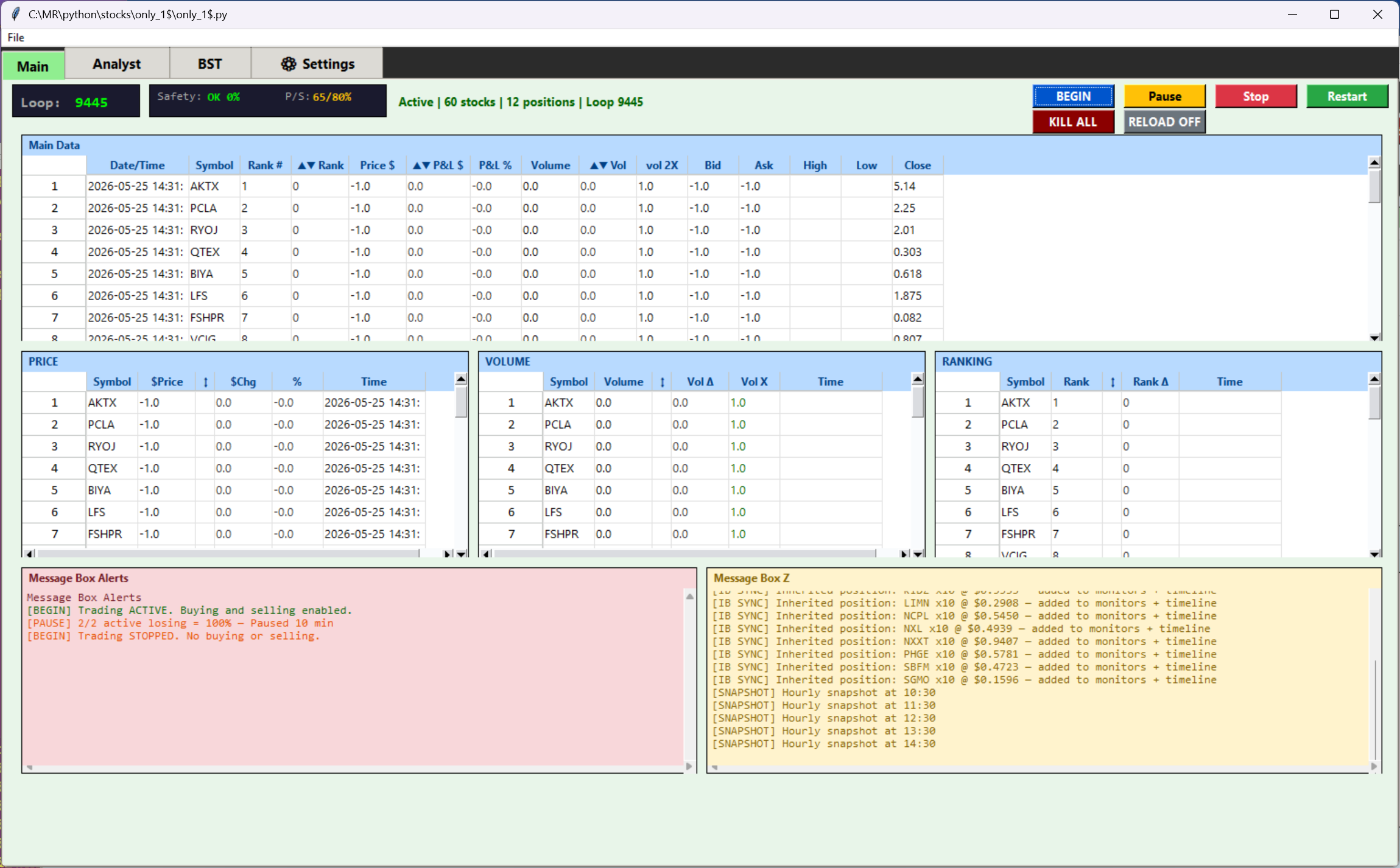Click the Bid column header
Screen dimensions: 1400x868
coord(712,165)
